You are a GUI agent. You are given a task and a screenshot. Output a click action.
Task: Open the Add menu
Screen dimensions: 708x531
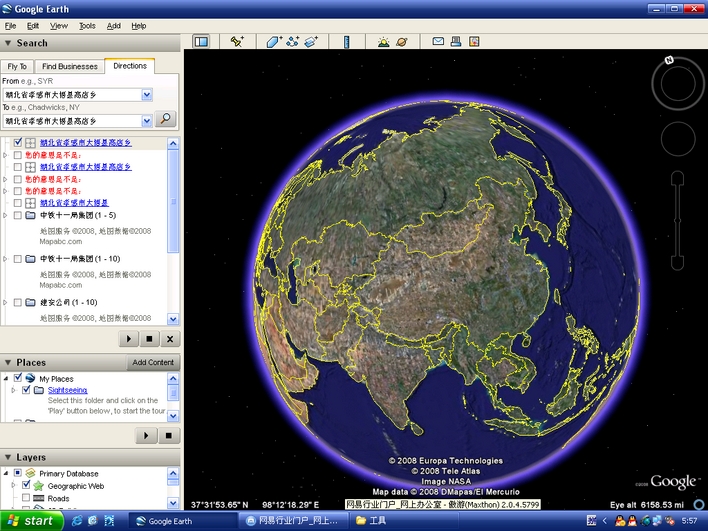click(x=114, y=26)
